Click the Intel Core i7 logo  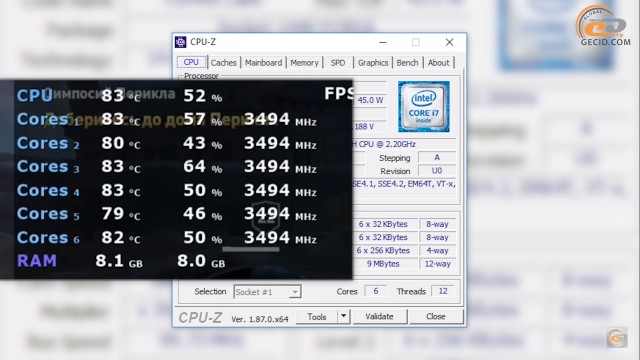point(424,107)
